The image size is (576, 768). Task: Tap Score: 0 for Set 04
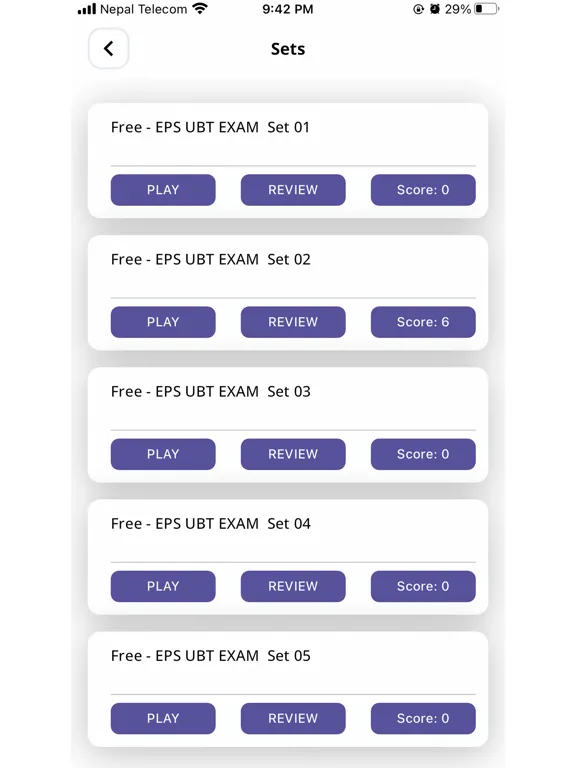(423, 586)
